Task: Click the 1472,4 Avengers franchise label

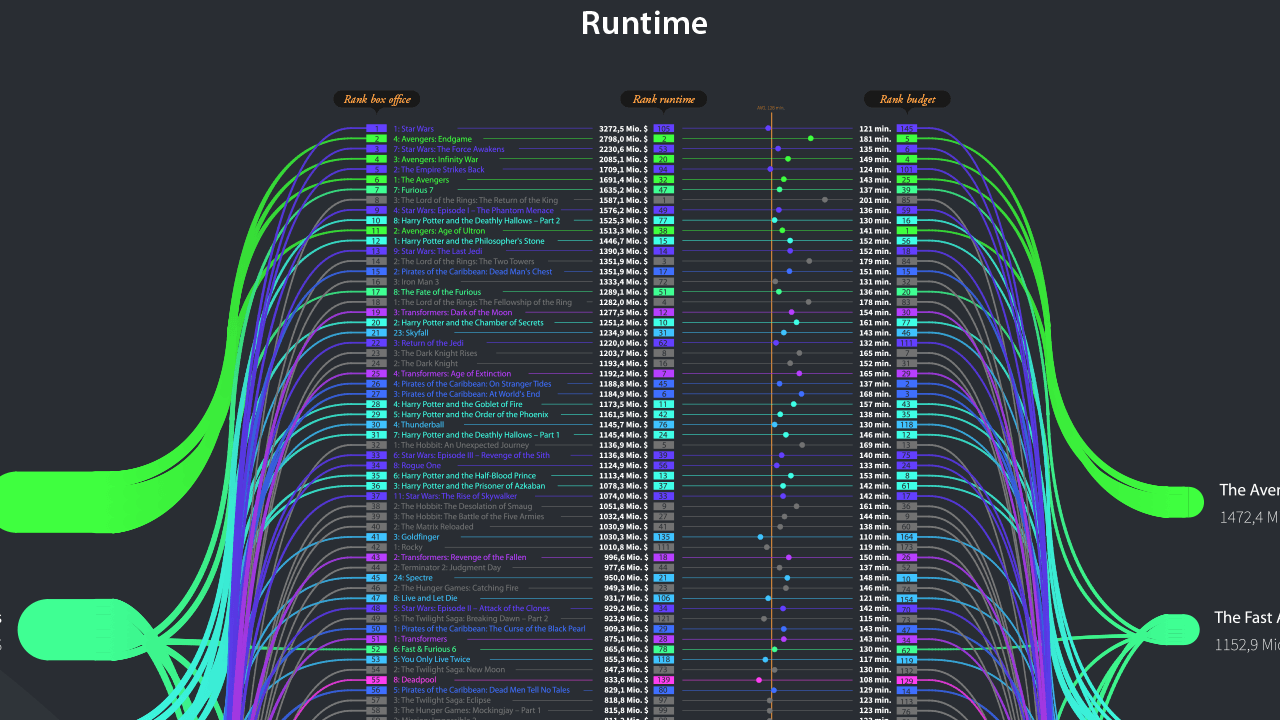Action: tap(1249, 517)
